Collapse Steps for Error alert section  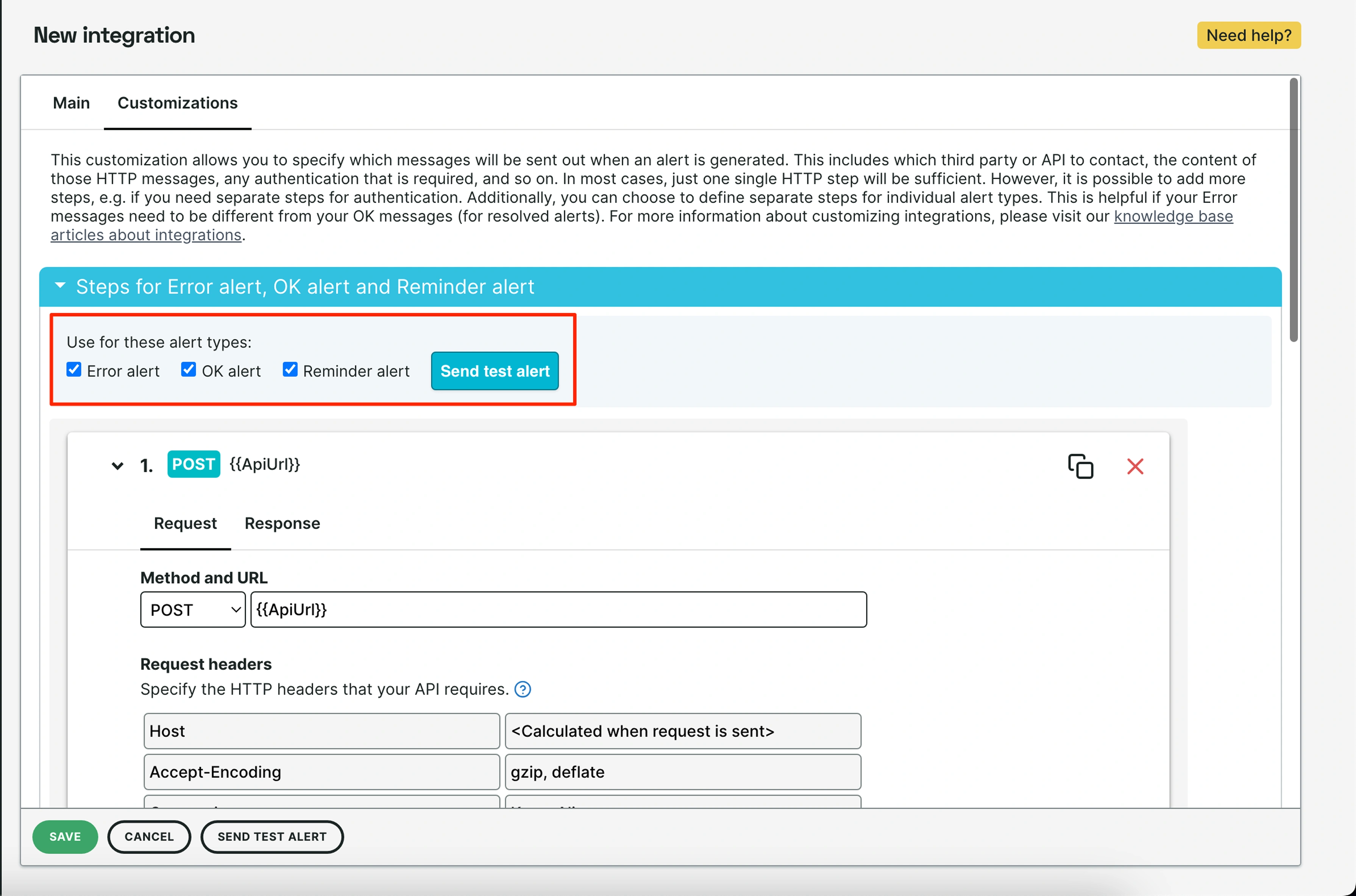click(x=60, y=286)
